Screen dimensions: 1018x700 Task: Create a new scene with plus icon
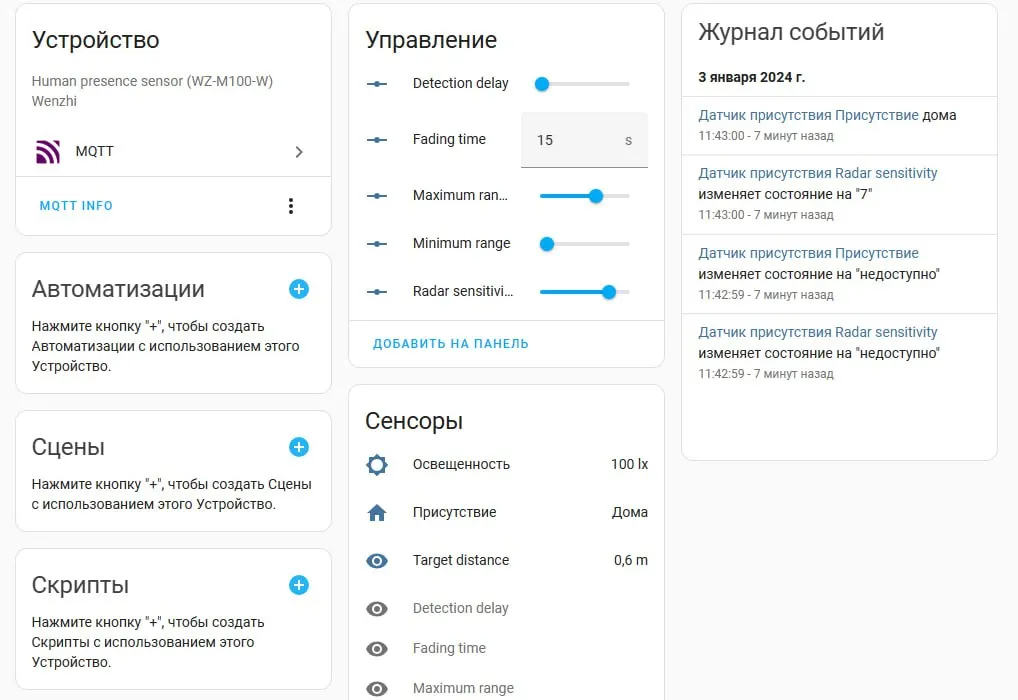point(299,447)
